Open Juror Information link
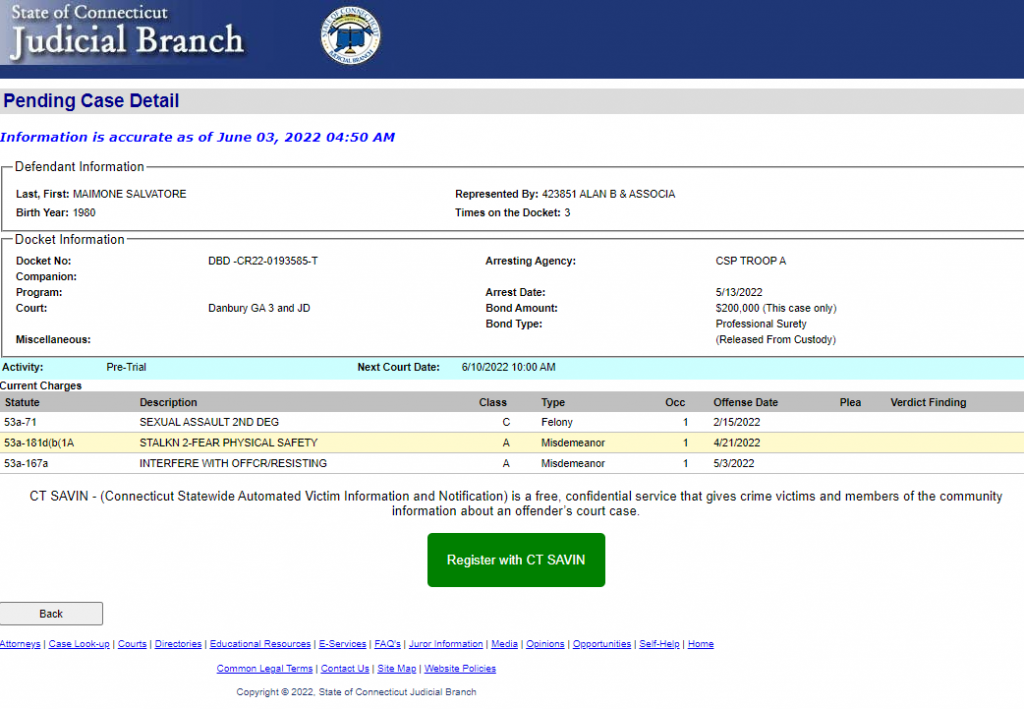The image size is (1024, 709). click(446, 644)
